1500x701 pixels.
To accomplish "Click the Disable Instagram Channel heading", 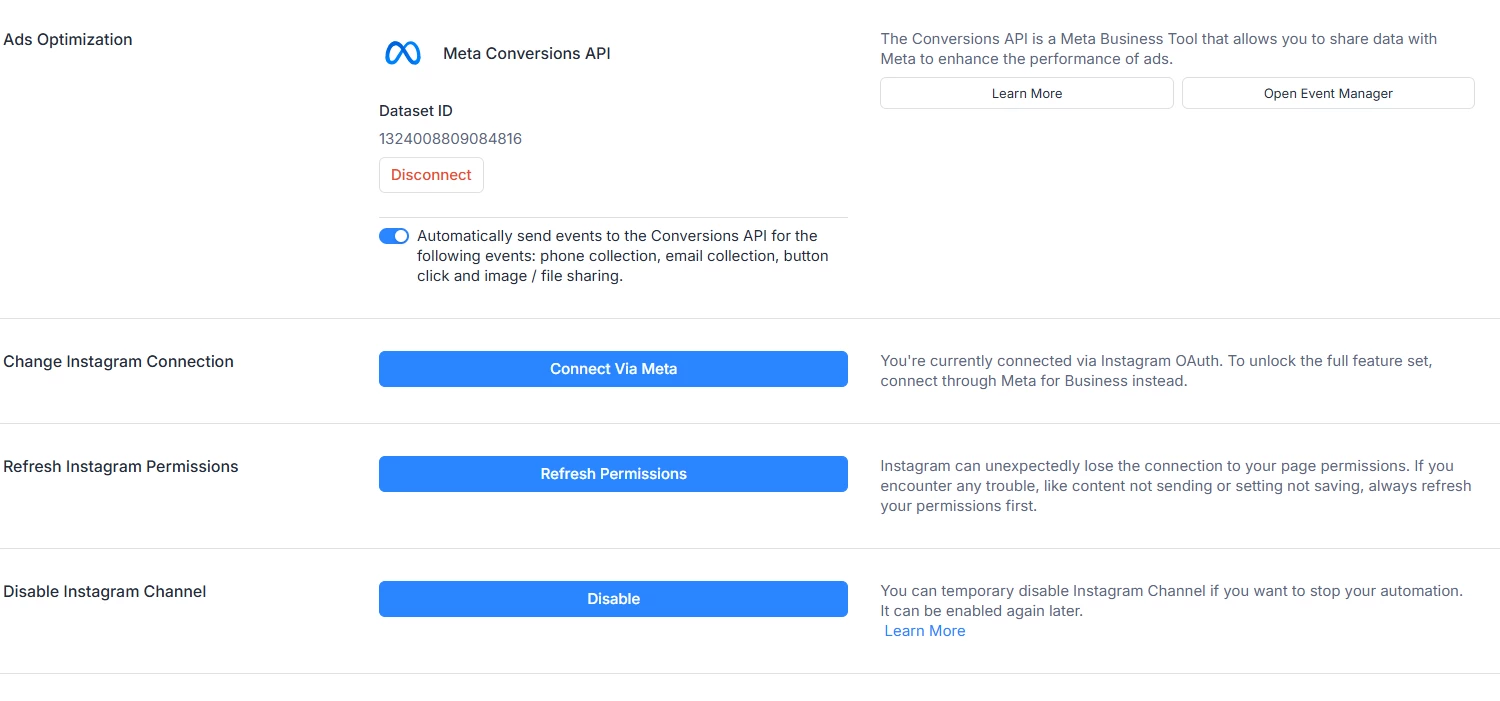I will [105, 592].
